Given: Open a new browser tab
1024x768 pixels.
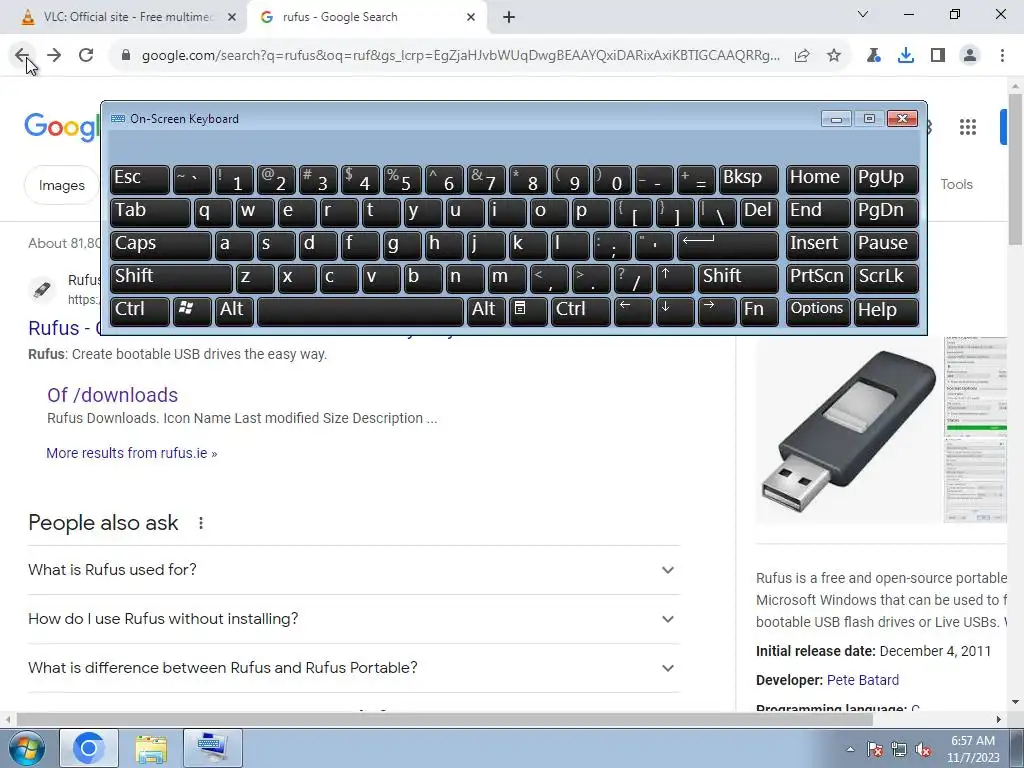Looking at the screenshot, I should tap(509, 18).
